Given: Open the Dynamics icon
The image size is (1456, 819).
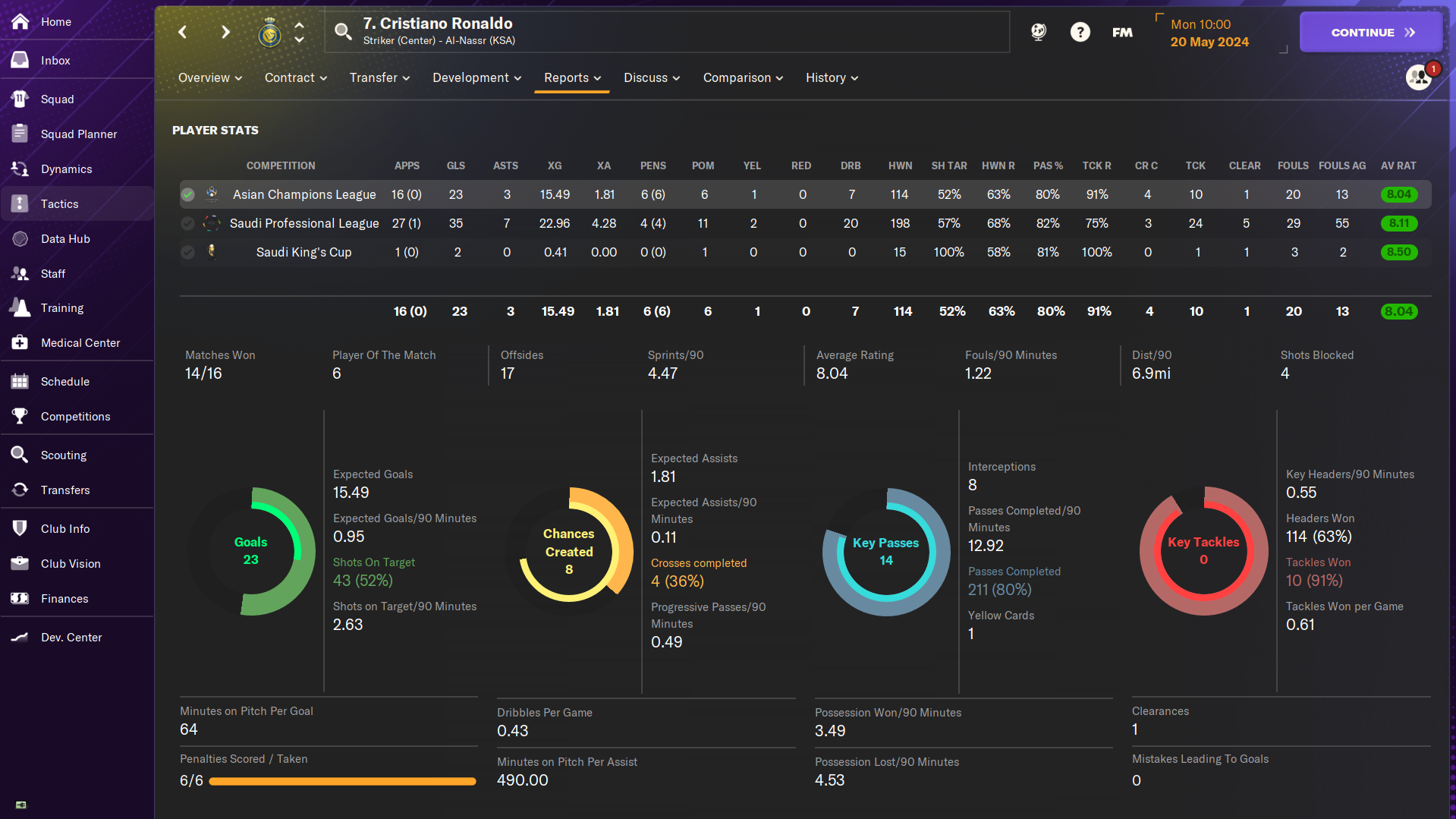Looking at the screenshot, I should point(20,169).
